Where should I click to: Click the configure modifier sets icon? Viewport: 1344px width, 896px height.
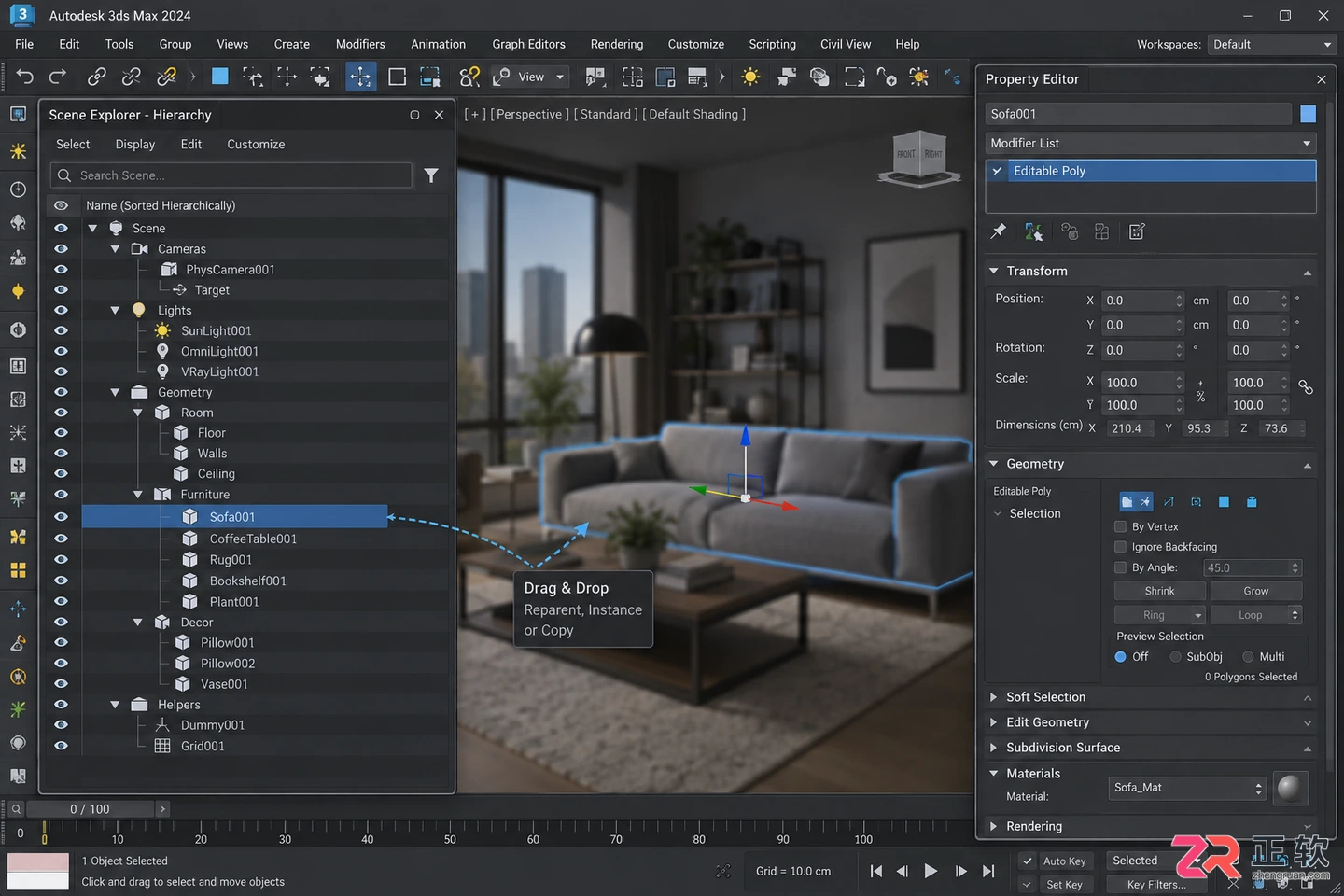1137,231
